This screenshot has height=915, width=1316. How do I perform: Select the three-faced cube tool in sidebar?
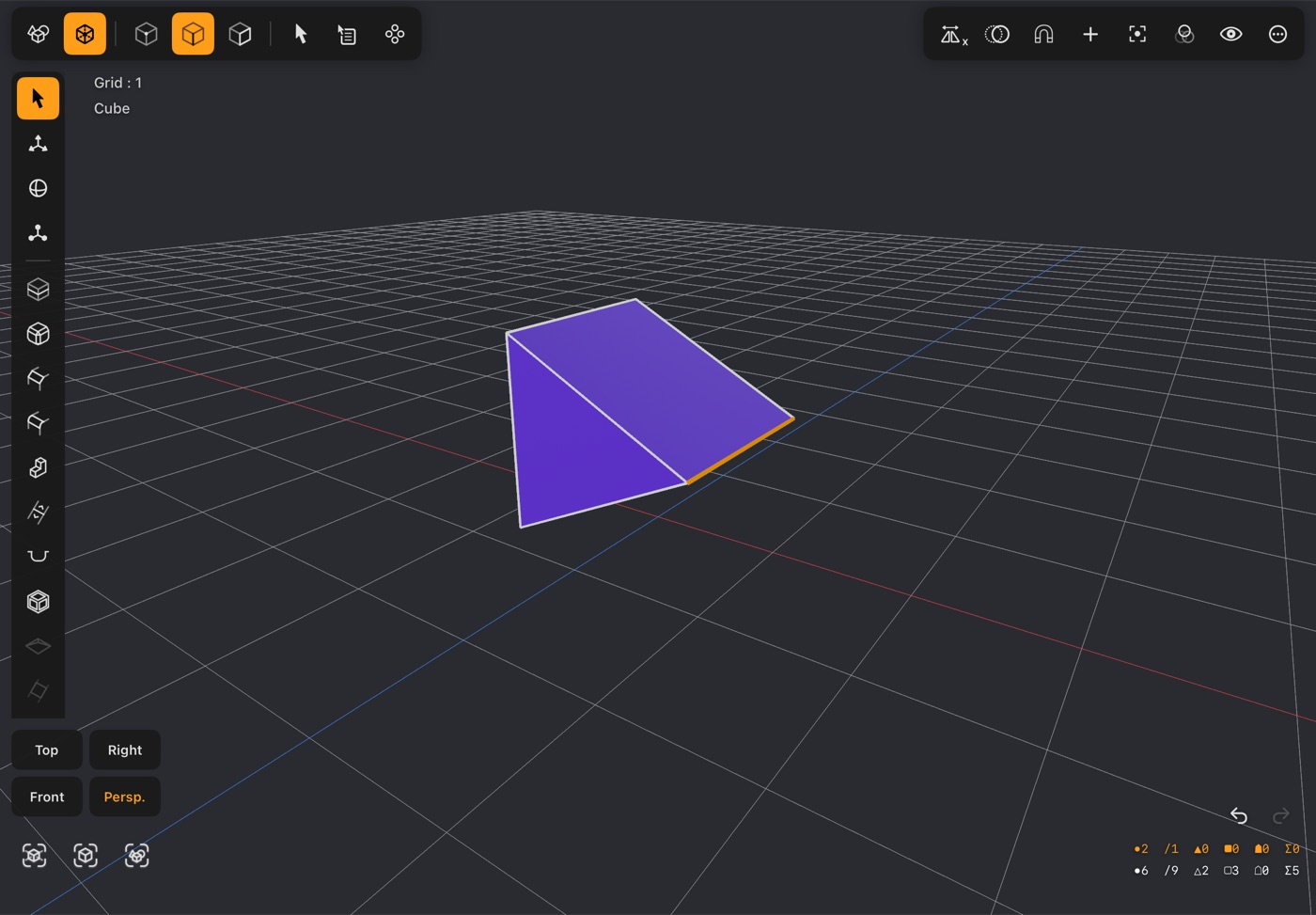coord(38,334)
